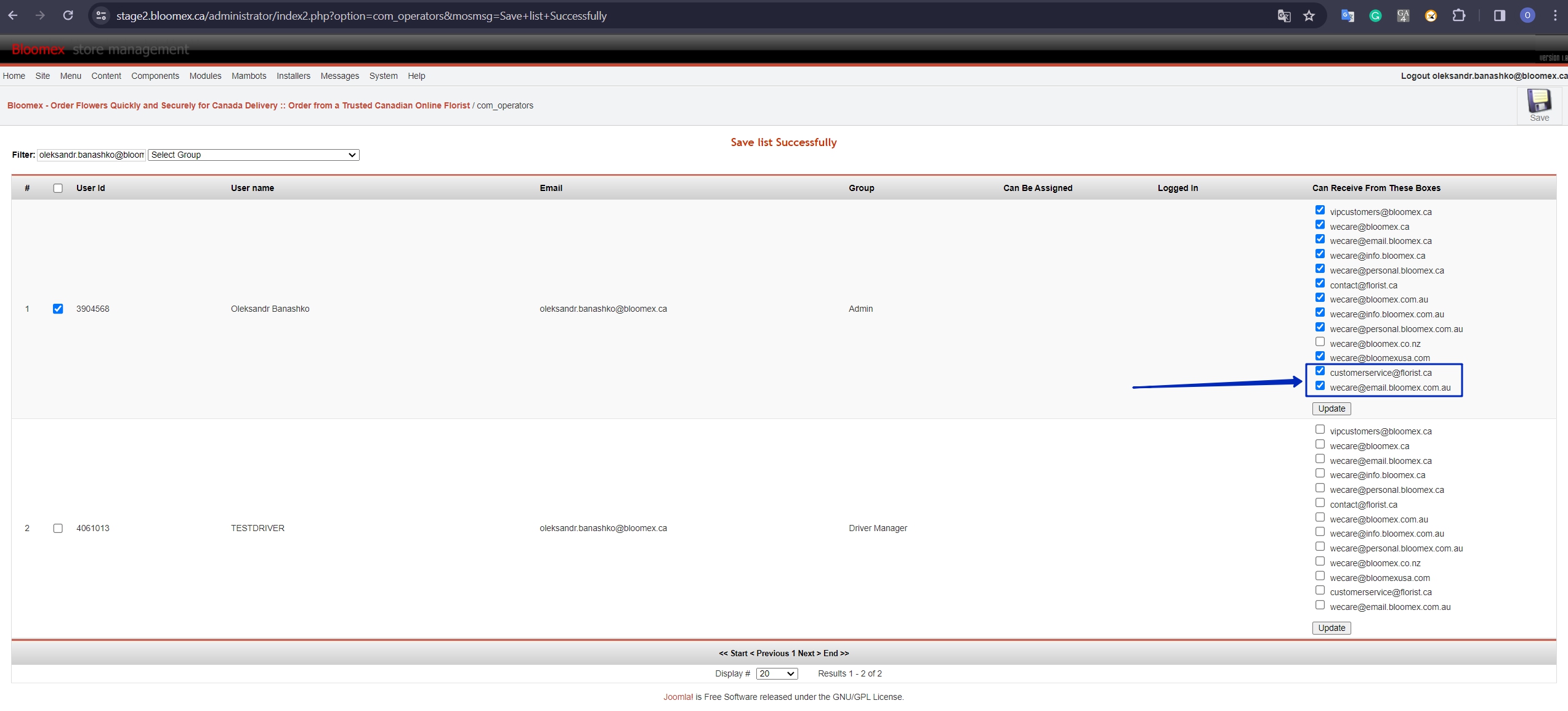Go back with the browser back arrow
The image size is (1568, 711).
(x=13, y=15)
